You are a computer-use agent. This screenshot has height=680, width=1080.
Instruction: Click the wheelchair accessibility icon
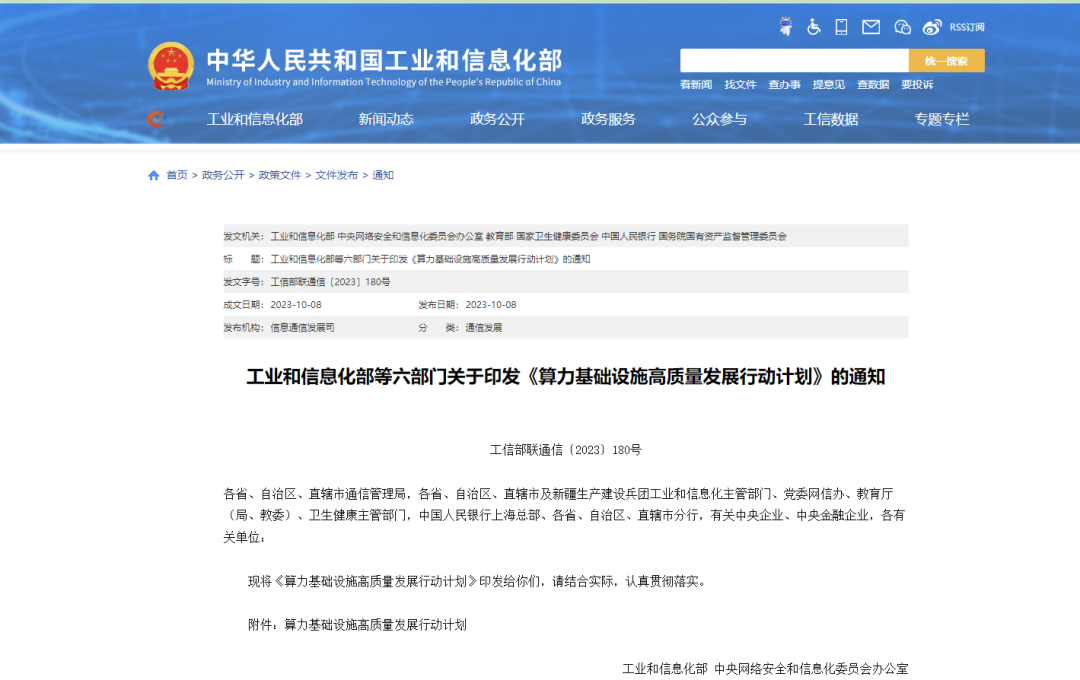[x=813, y=27]
